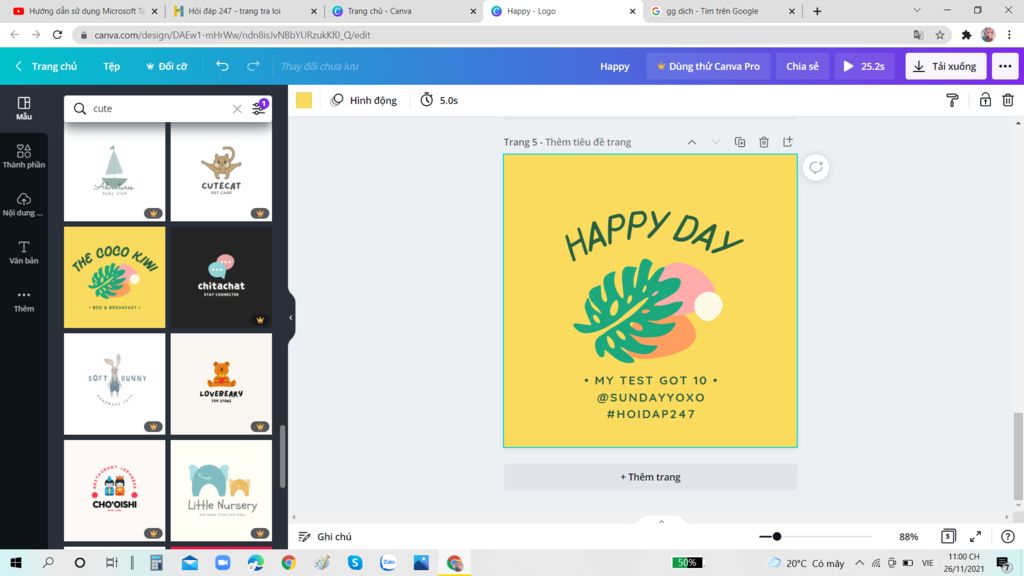Select the Cutecat logo template

coord(221,171)
